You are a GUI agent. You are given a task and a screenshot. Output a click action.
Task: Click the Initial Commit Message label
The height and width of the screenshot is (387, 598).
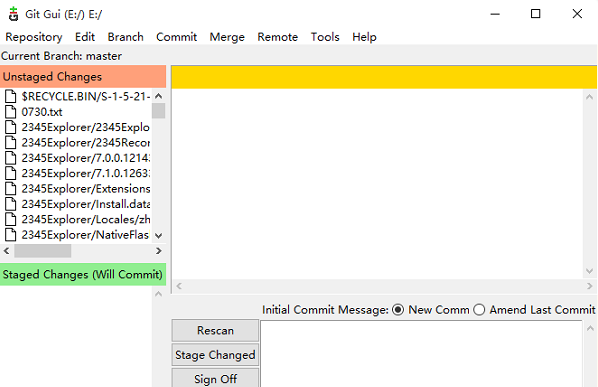pyautogui.click(x=325, y=310)
